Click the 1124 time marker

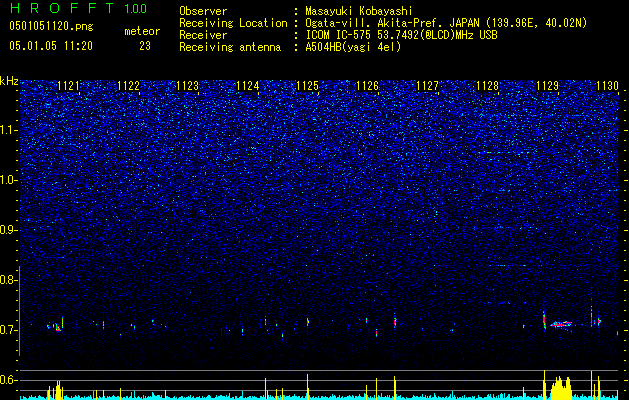(248, 86)
